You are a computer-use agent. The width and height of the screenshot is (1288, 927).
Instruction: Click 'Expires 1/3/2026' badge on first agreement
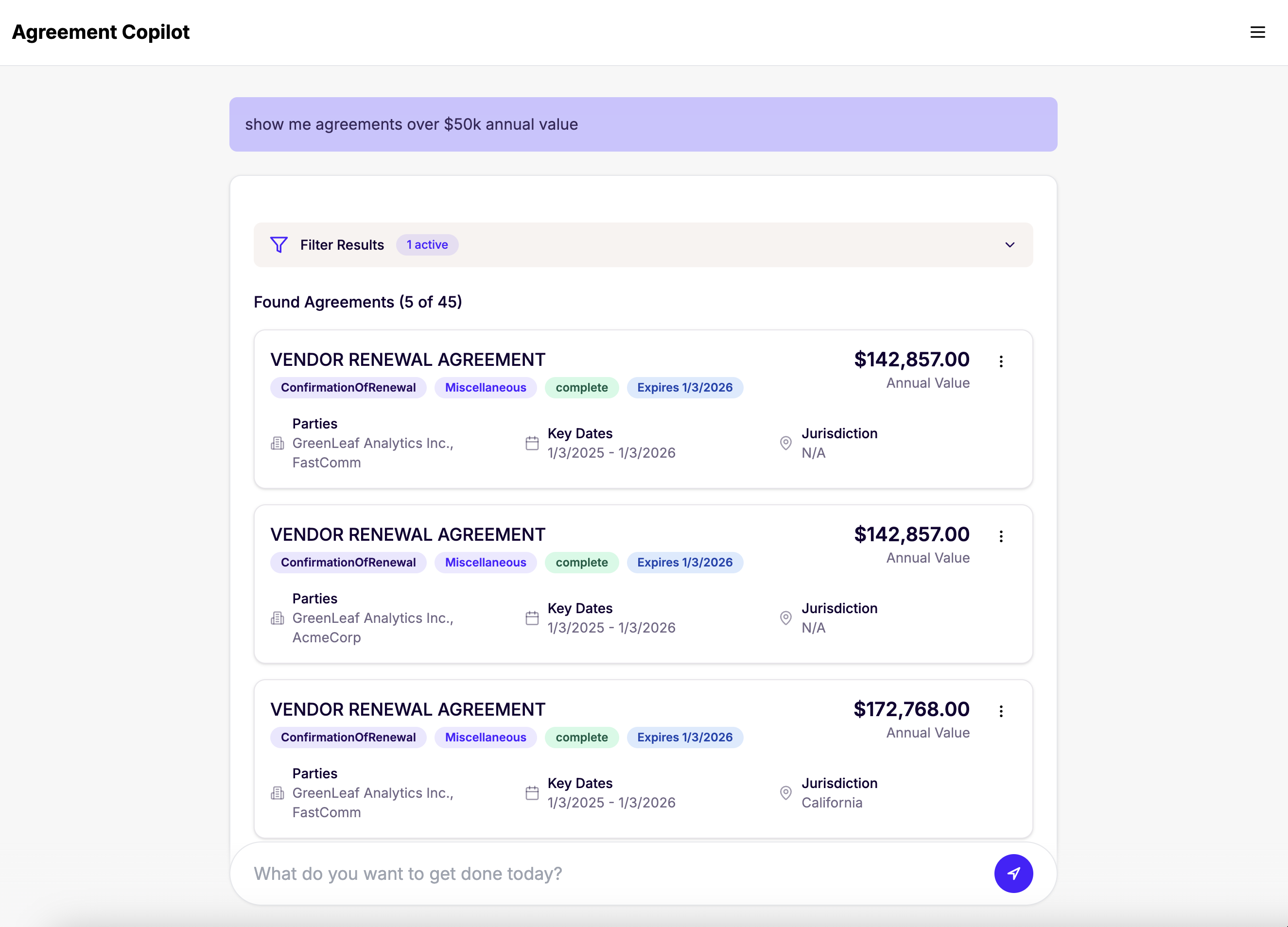[684, 388]
